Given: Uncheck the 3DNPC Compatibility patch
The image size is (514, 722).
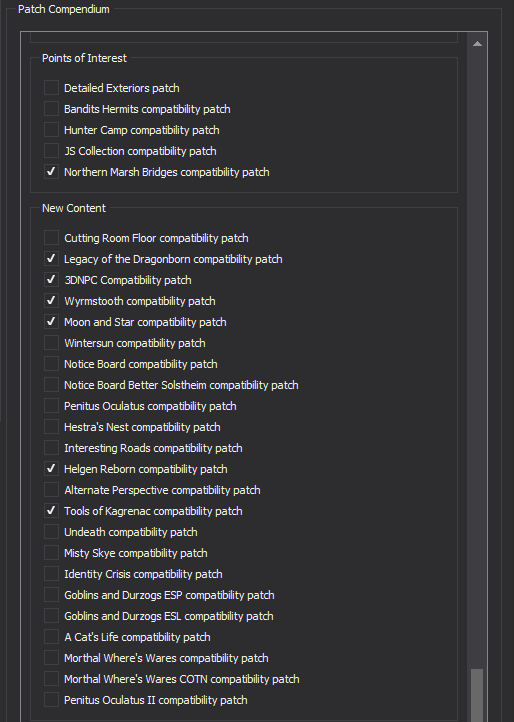Looking at the screenshot, I should 51,279.
